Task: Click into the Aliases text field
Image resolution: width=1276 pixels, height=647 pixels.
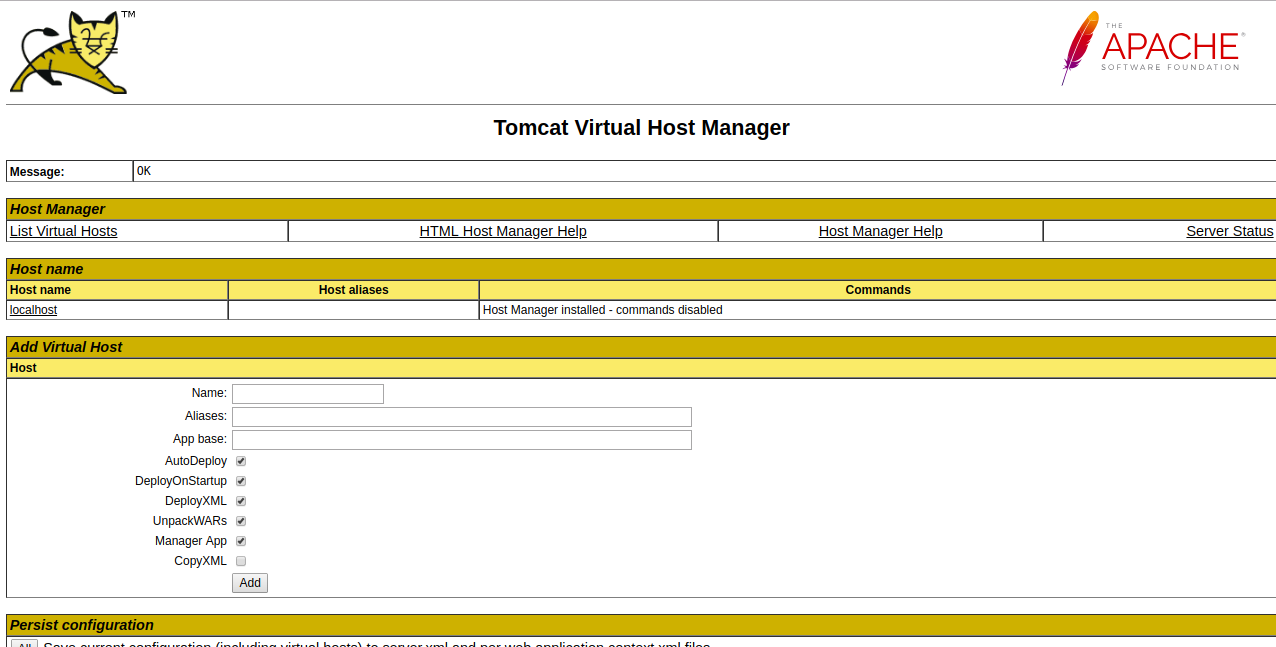Action: tap(461, 417)
